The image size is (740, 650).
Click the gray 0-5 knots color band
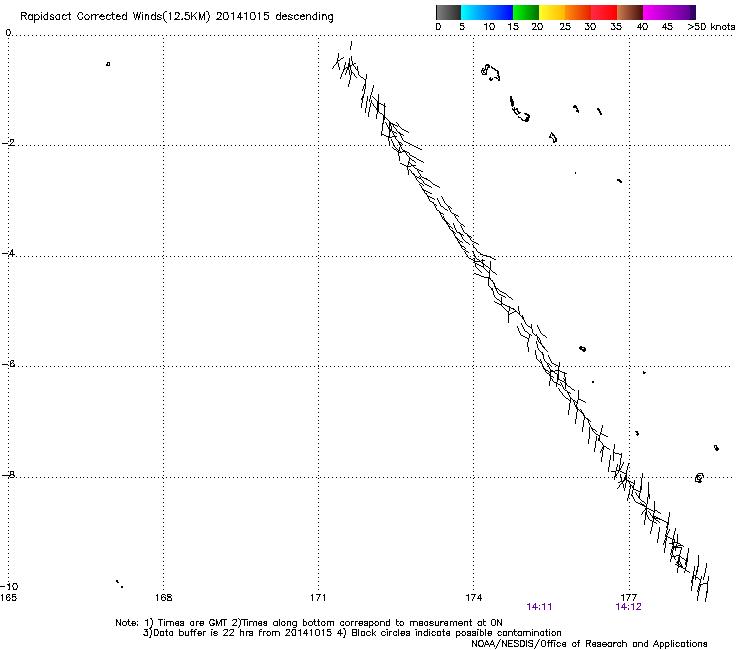coord(448,12)
